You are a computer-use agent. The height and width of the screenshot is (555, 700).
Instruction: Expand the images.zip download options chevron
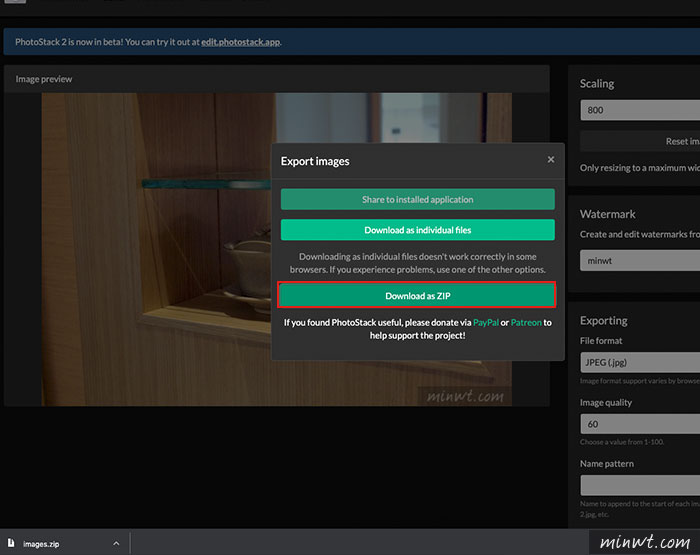coord(116,543)
